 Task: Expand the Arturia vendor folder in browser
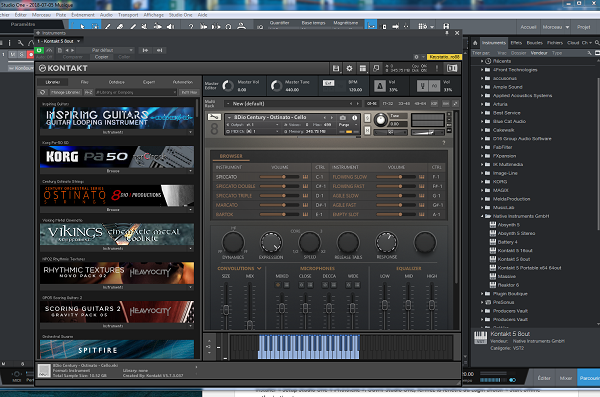pyautogui.click(x=482, y=104)
